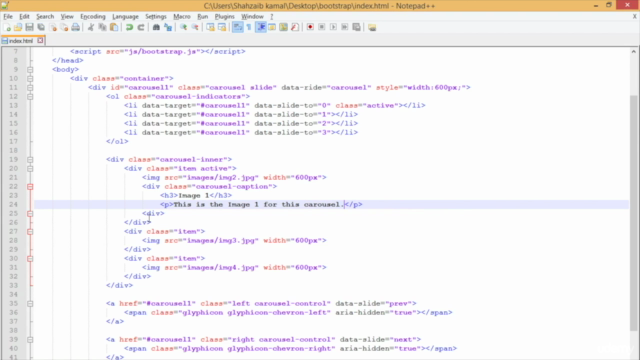
Task: Toggle Word Wrap toolbar button
Action: (238, 27)
